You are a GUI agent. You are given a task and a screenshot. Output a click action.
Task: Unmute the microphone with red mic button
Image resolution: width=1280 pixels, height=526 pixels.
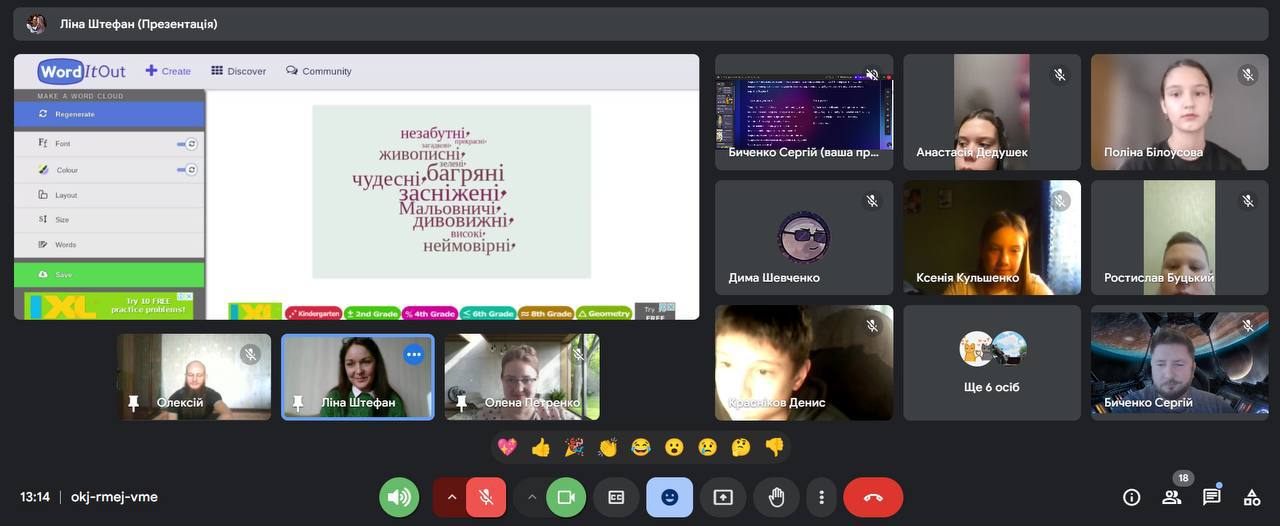(486, 497)
